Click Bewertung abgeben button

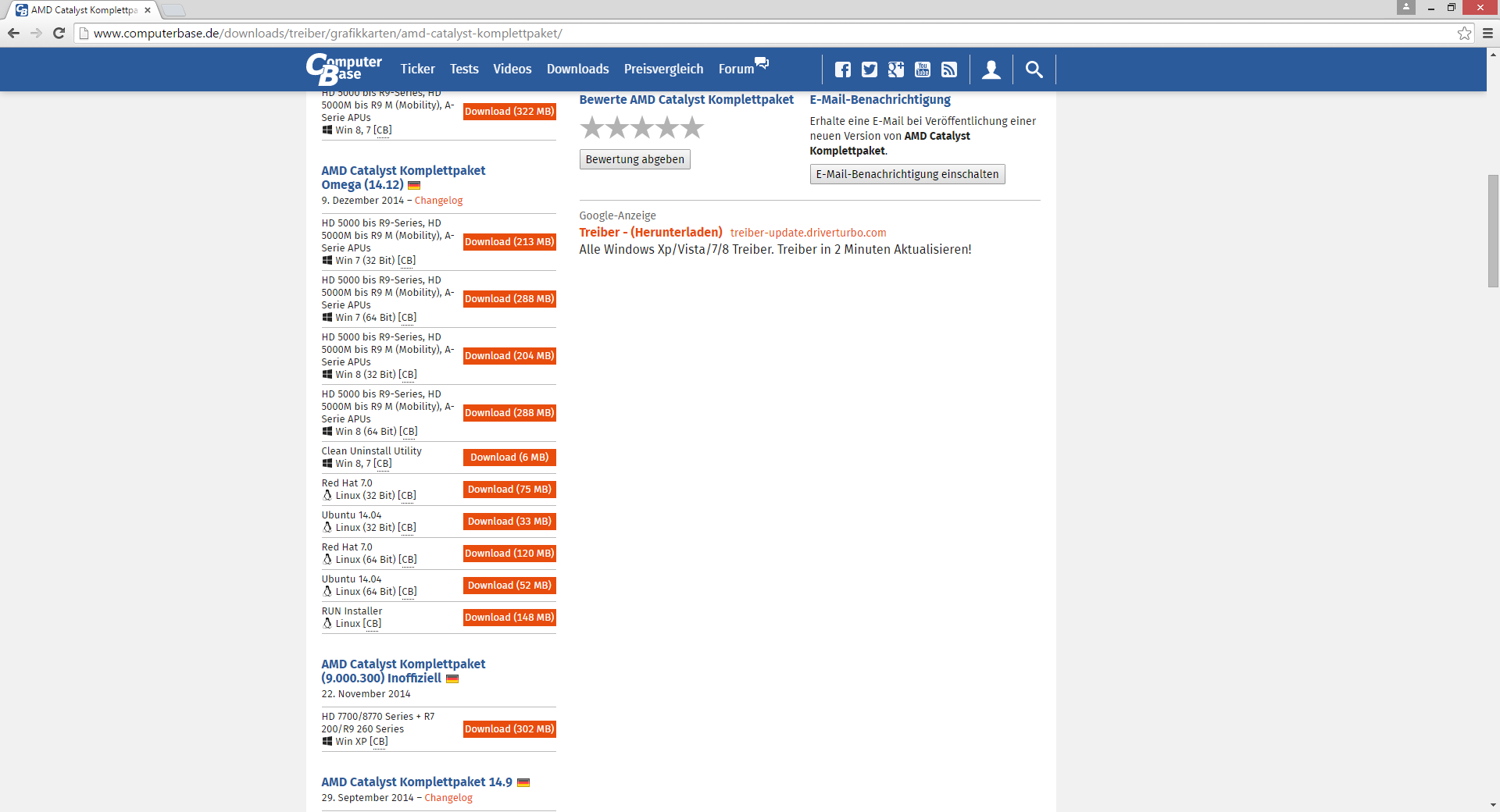click(x=634, y=159)
